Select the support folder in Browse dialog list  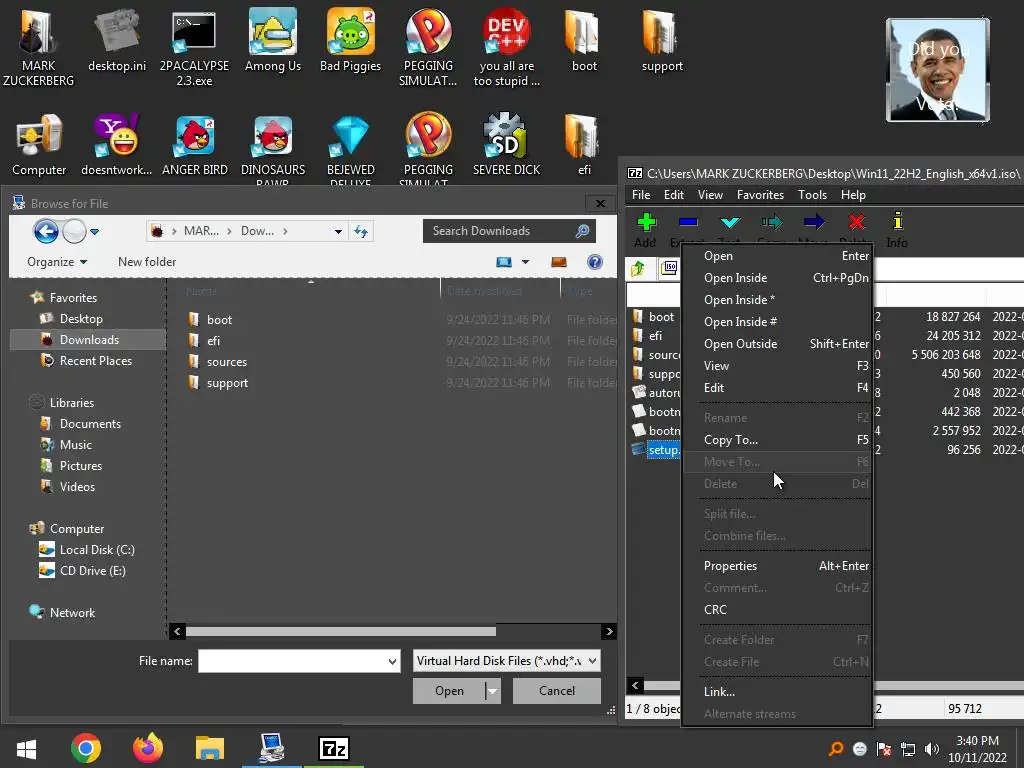[218, 383]
